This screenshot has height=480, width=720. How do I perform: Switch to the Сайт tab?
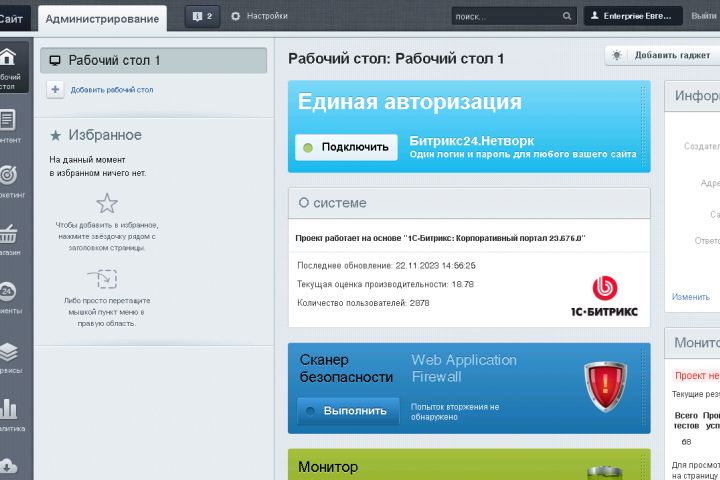[13, 18]
